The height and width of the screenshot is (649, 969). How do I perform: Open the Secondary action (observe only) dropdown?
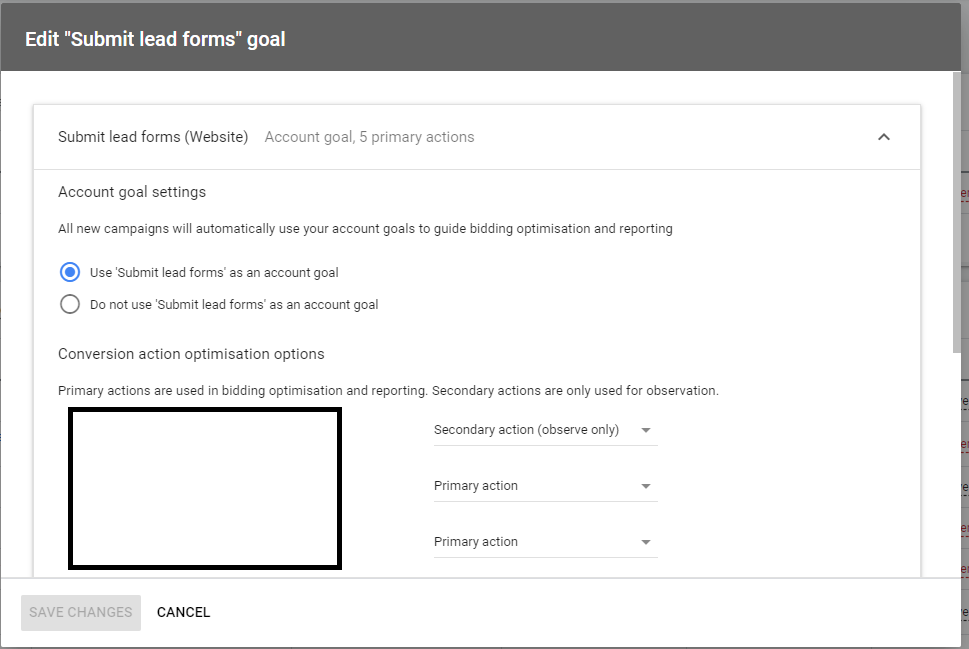tap(545, 429)
